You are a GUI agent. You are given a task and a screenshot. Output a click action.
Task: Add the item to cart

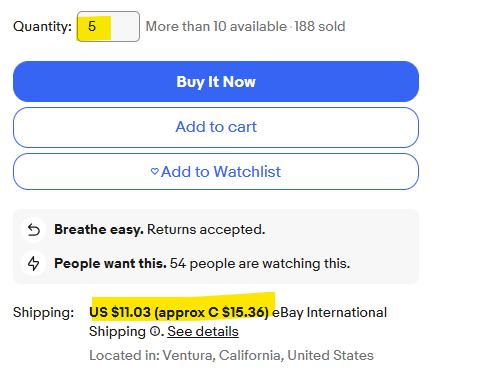click(216, 127)
